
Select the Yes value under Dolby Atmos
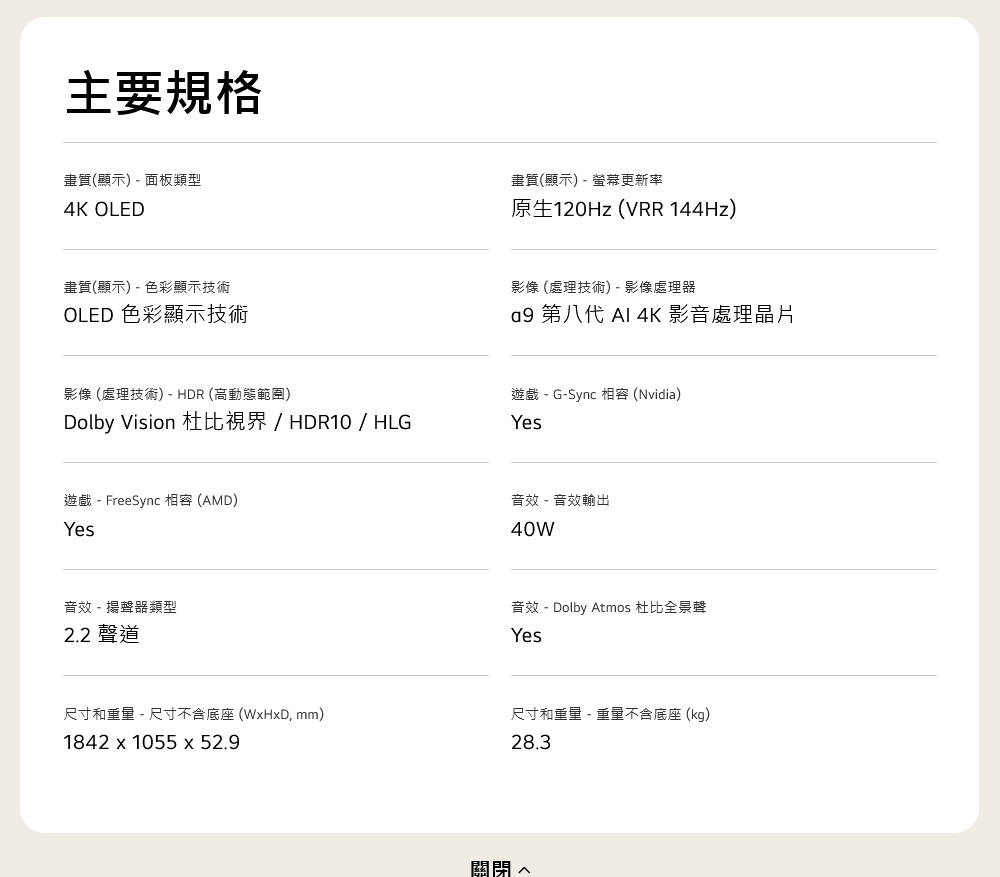click(526, 635)
